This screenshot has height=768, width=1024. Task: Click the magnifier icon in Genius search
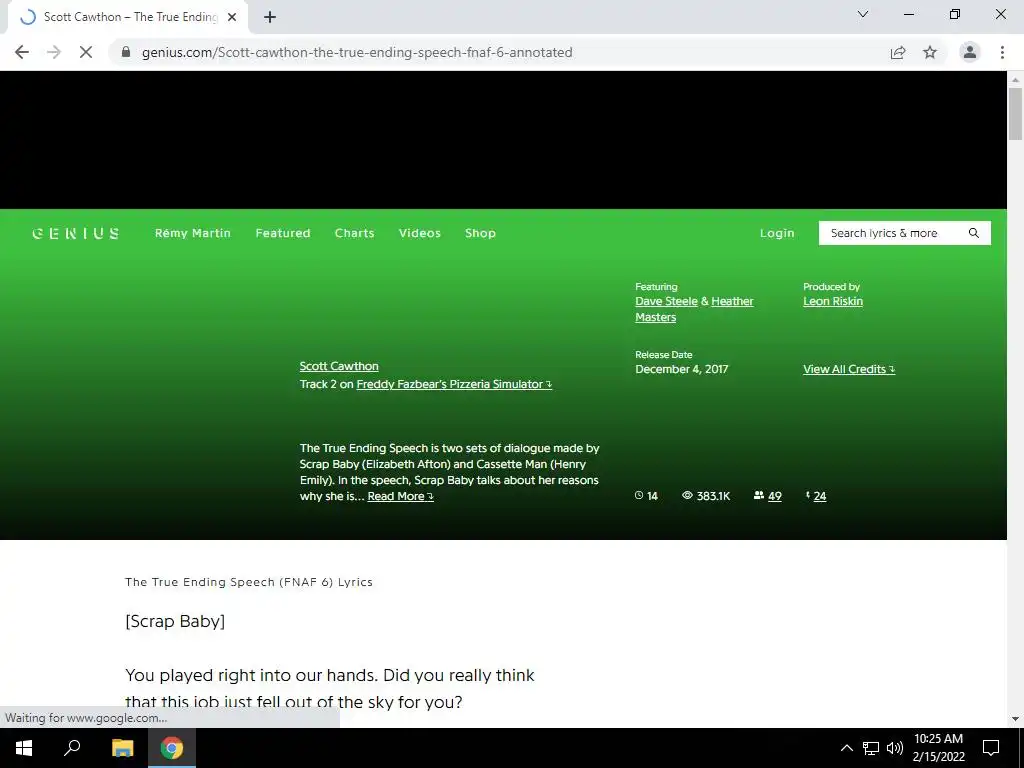974,233
